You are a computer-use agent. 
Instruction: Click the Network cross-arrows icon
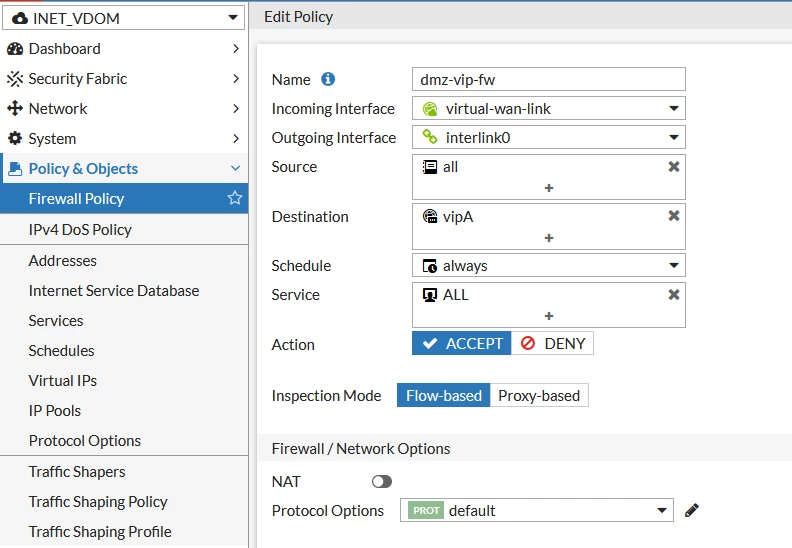(x=15, y=109)
